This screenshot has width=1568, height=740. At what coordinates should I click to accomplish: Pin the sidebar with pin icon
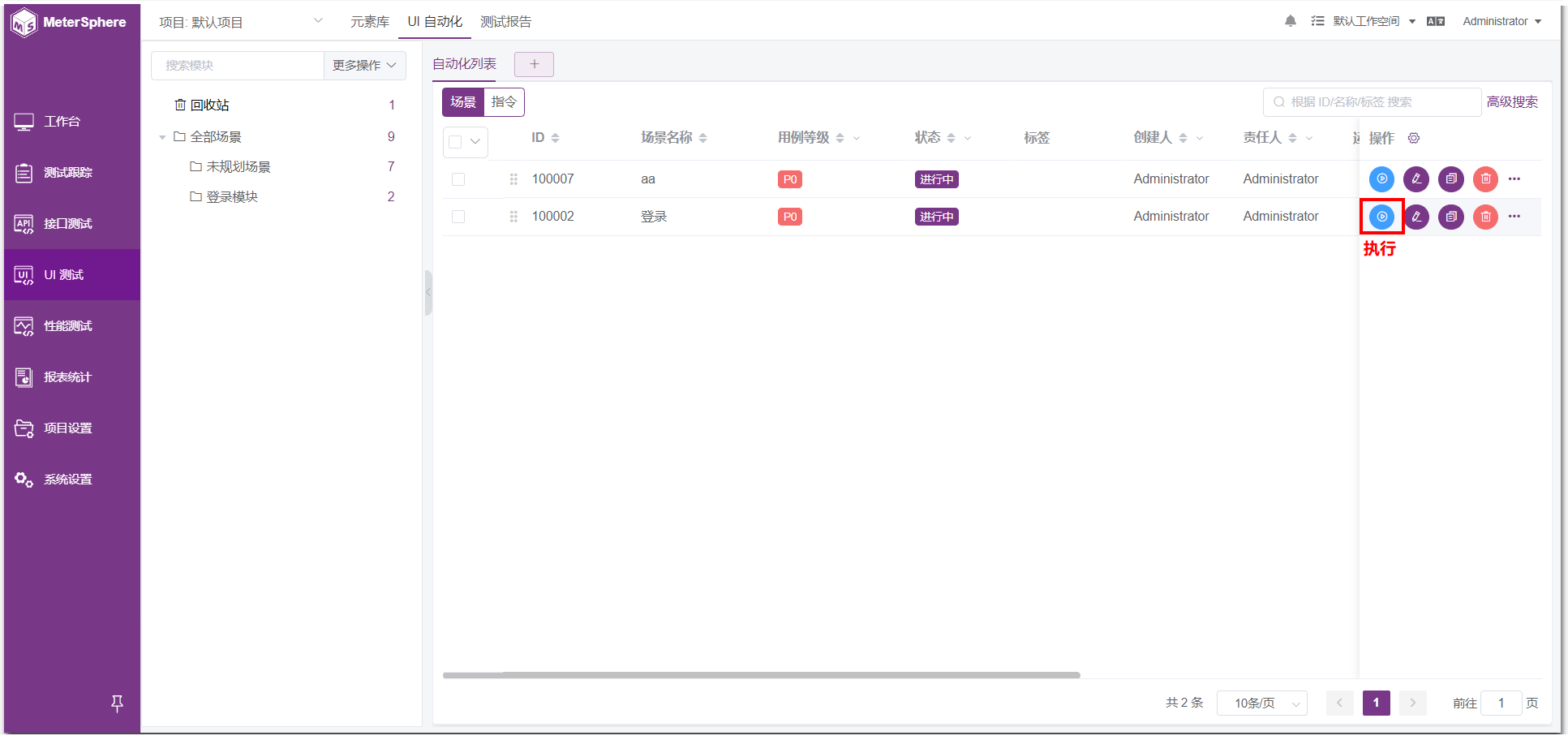117,703
